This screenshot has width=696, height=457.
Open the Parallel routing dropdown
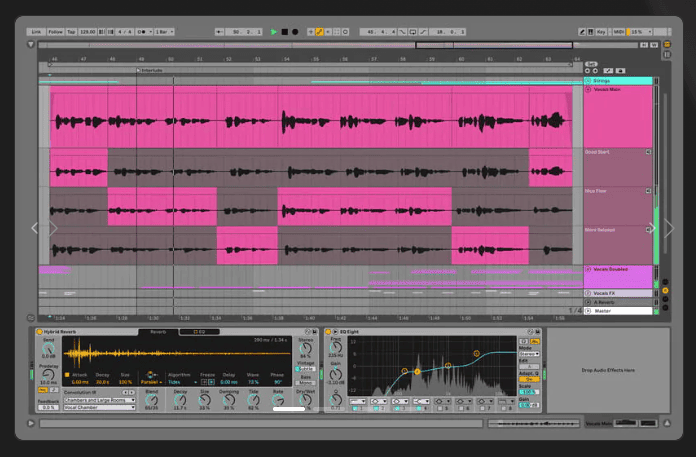coord(151,382)
